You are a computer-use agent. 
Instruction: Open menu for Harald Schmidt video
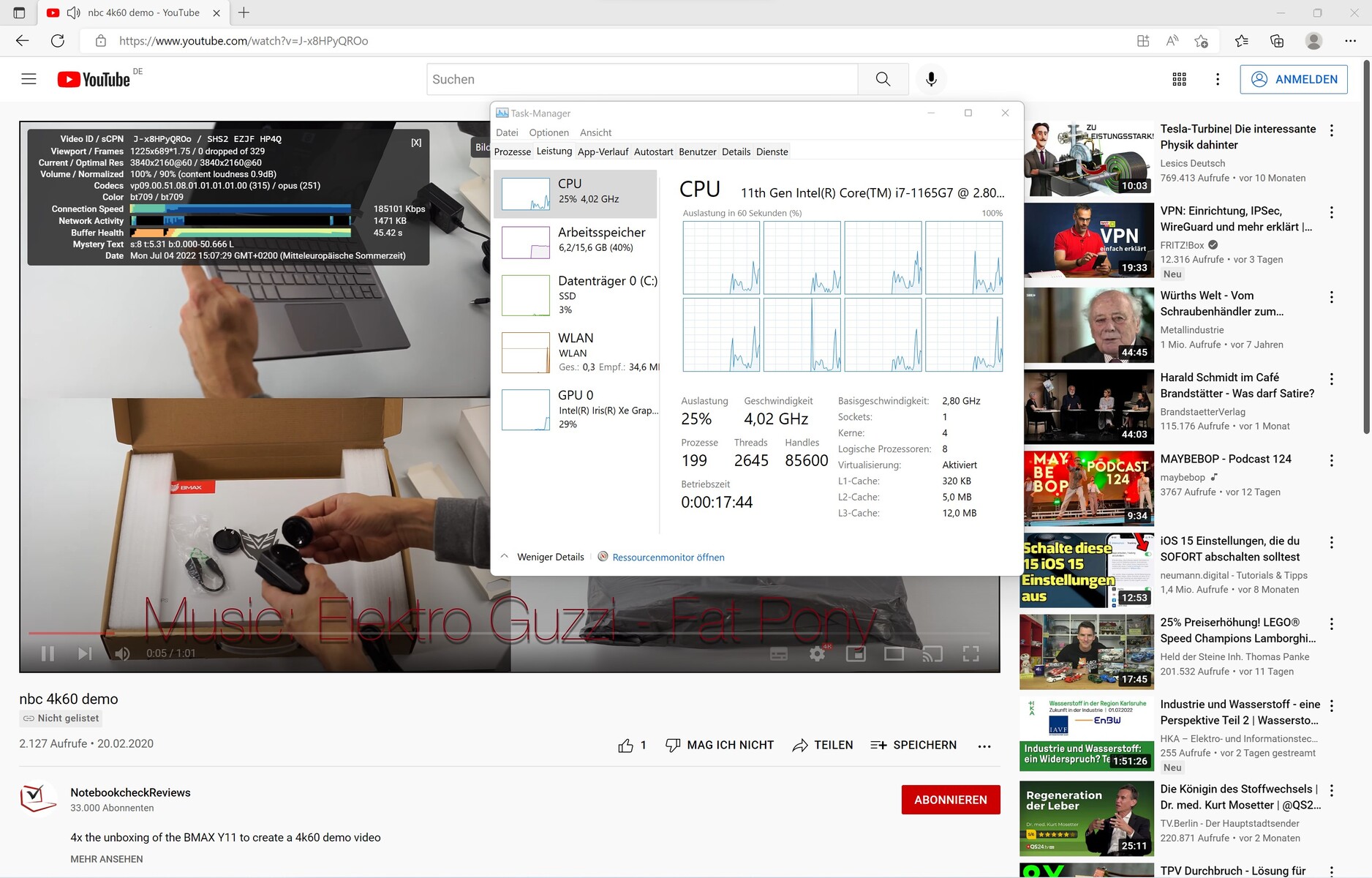(1331, 379)
